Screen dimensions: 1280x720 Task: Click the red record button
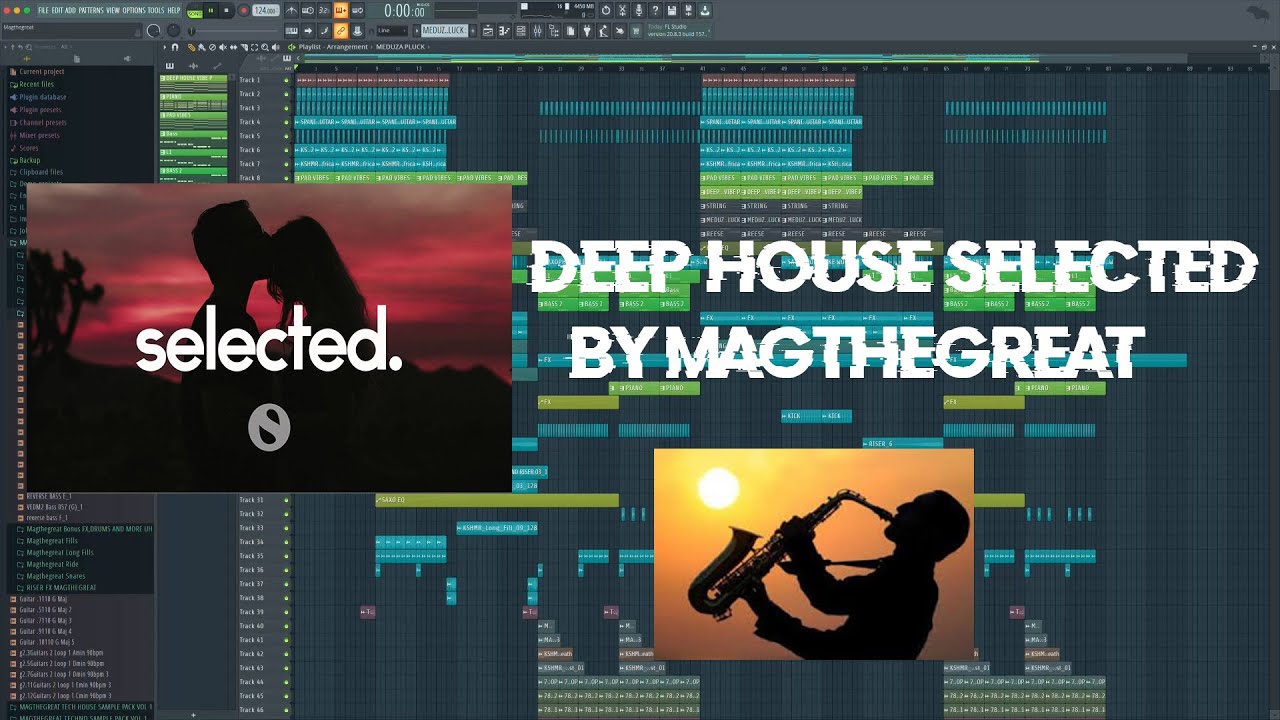(242, 10)
